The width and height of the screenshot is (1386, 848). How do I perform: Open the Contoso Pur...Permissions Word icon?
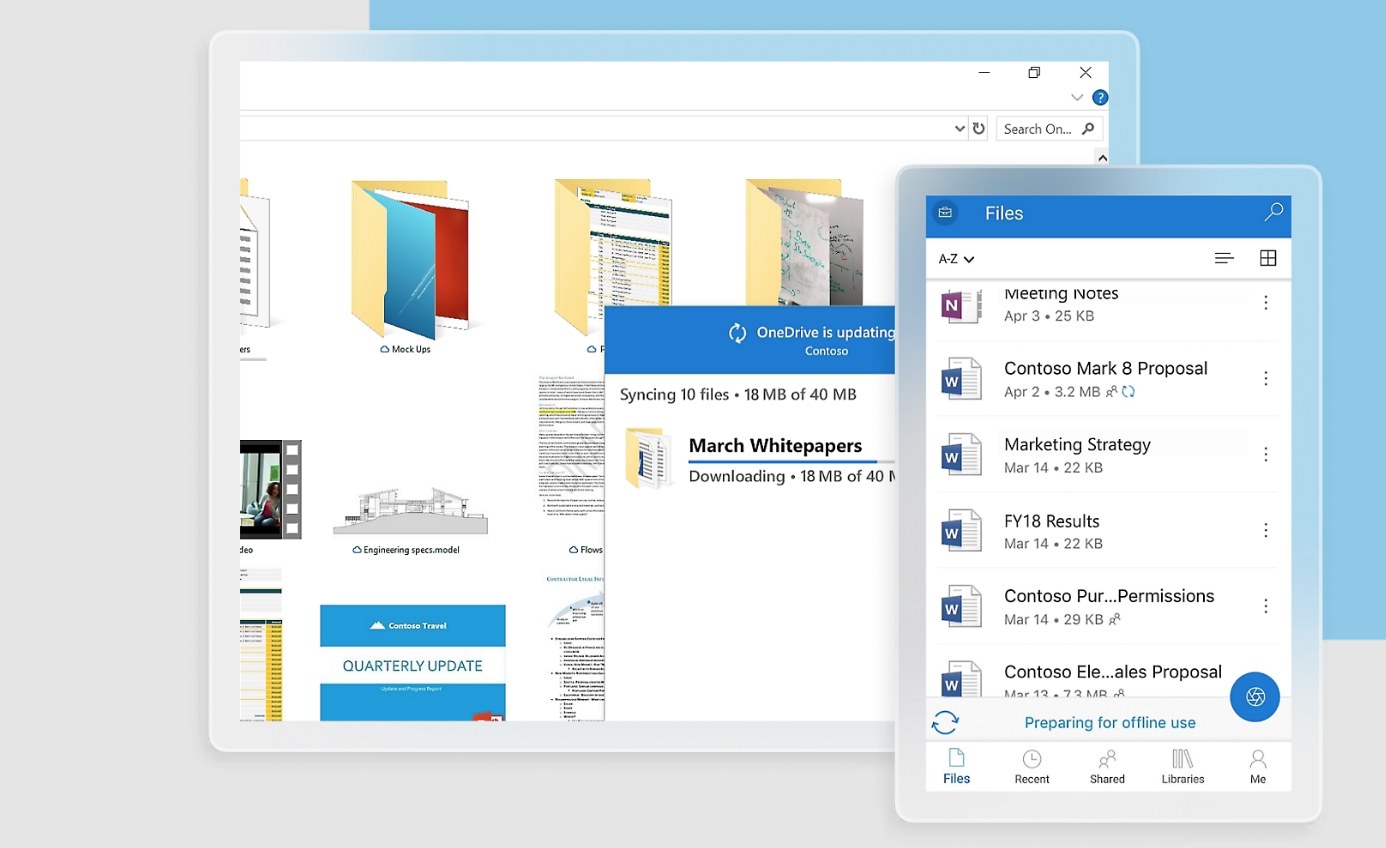(962, 606)
